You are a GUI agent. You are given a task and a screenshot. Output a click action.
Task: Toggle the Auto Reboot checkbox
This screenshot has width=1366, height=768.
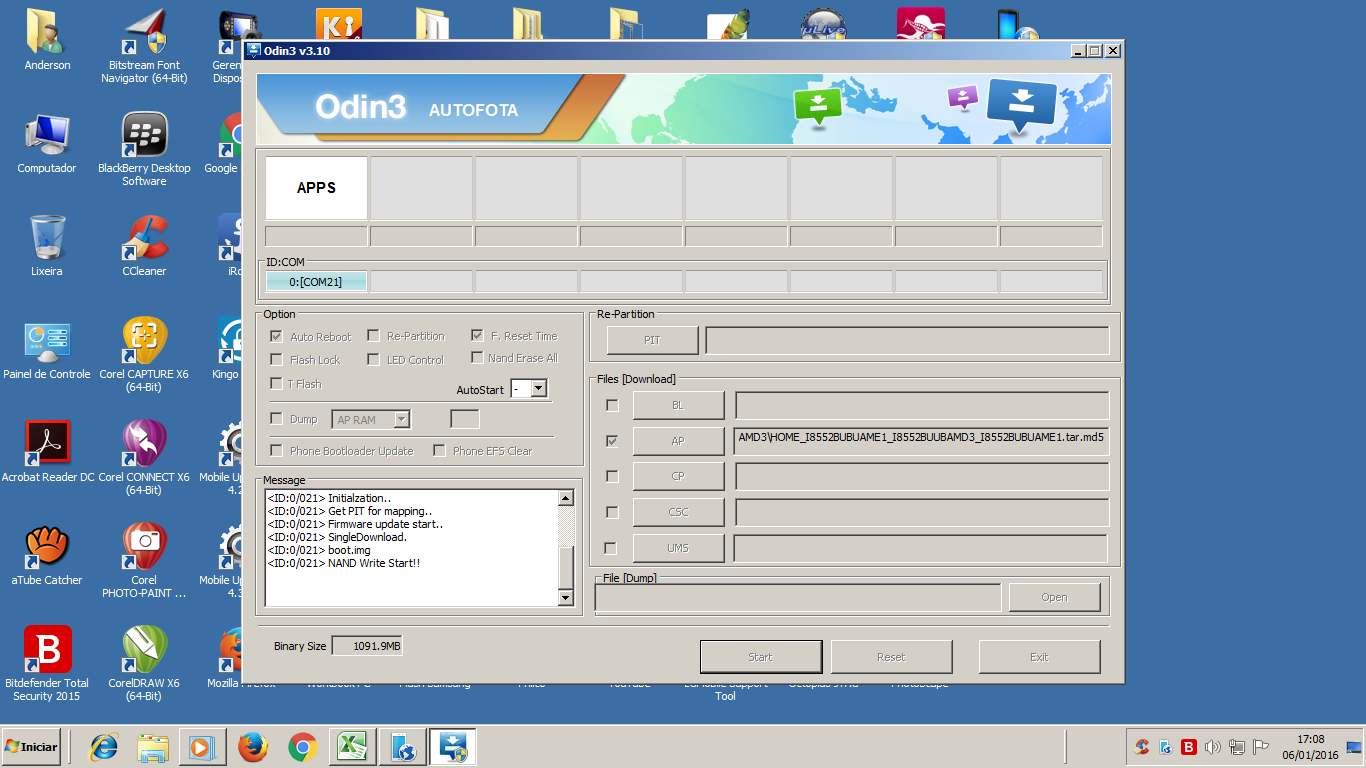pos(277,336)
